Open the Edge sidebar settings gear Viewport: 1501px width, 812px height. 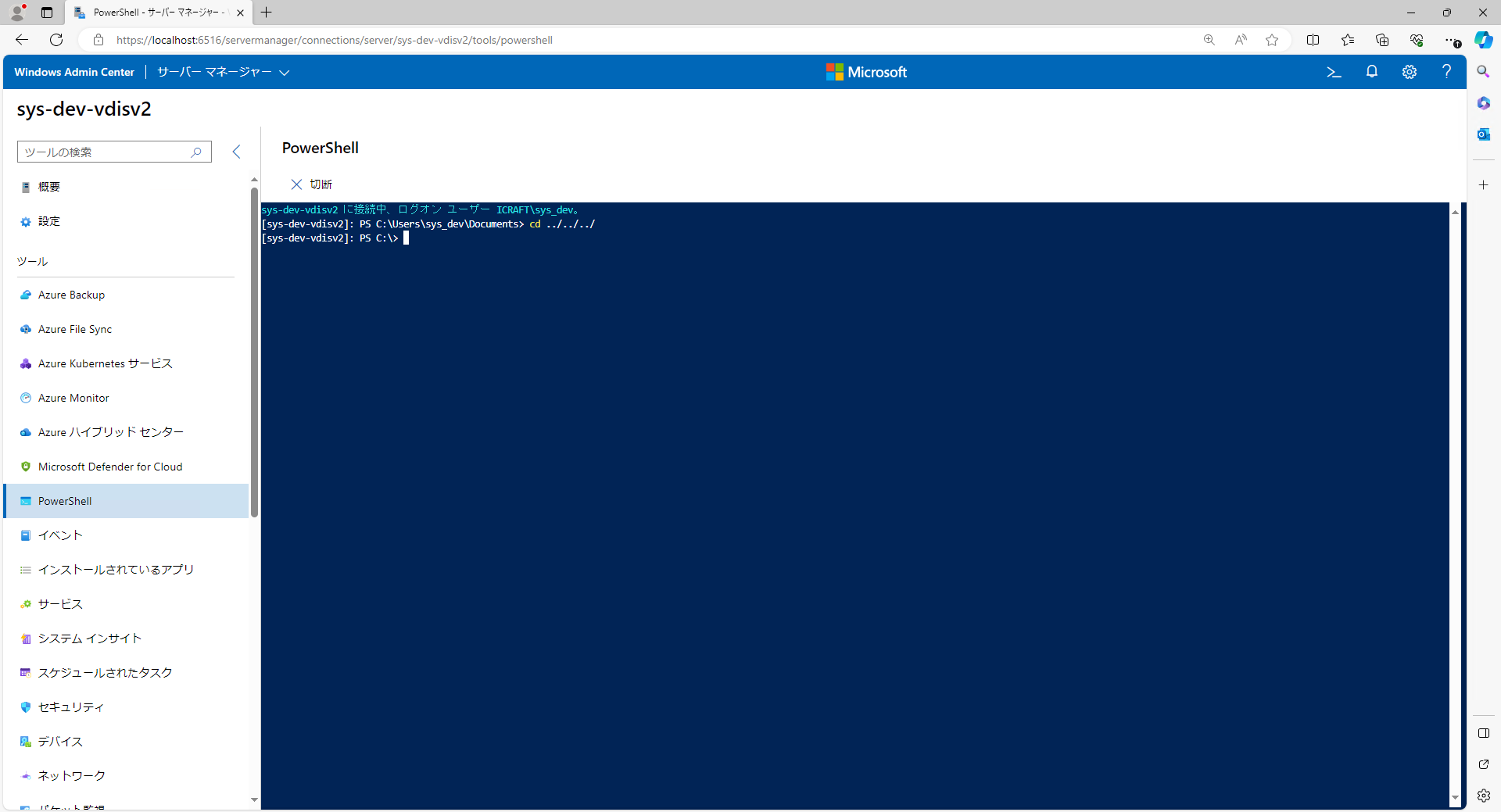(x=1483, y=796)
